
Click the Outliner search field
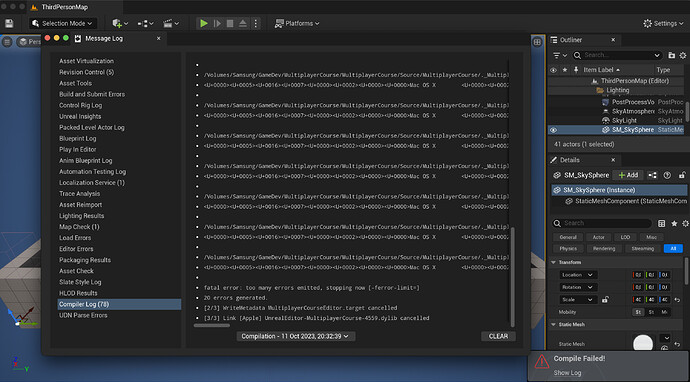click(616, 55)
